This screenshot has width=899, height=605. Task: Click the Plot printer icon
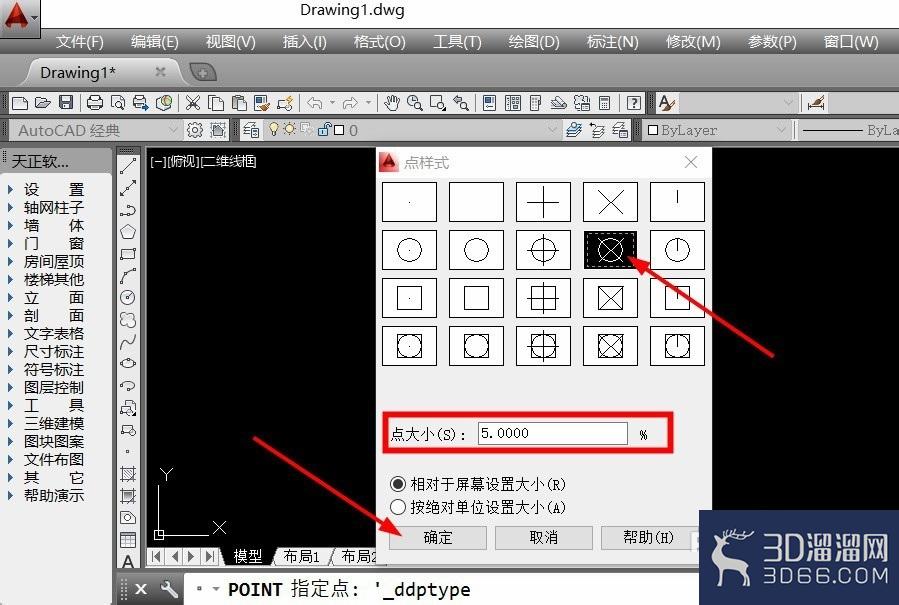[95, 103]
